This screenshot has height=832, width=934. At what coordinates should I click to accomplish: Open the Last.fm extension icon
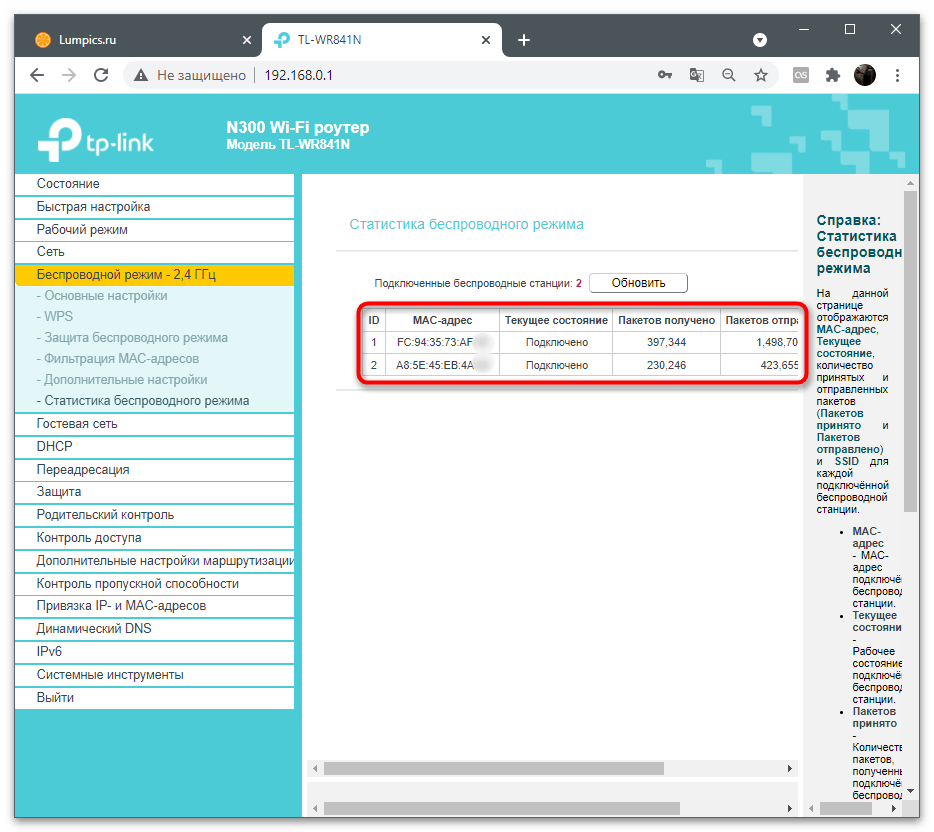[801, 75]
